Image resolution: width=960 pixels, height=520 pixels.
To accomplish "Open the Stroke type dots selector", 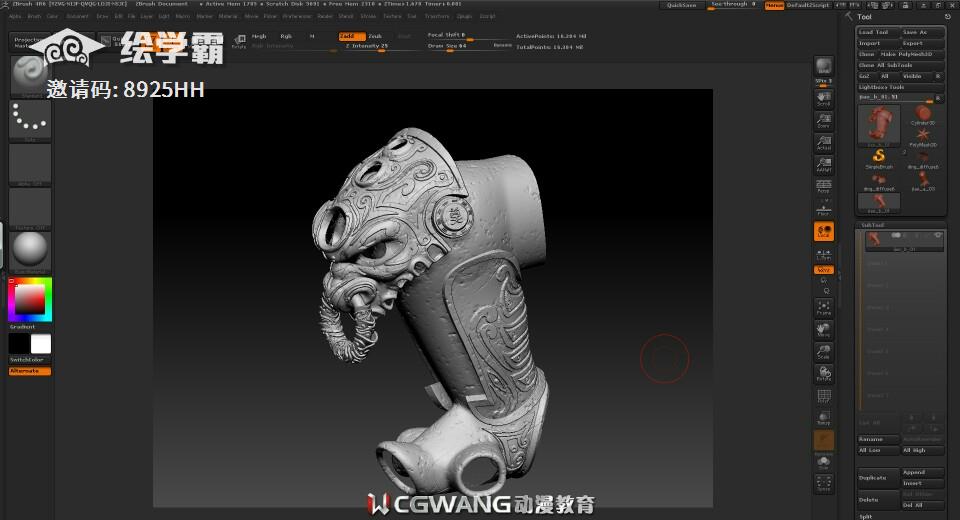I will click(x=30, y=119).
